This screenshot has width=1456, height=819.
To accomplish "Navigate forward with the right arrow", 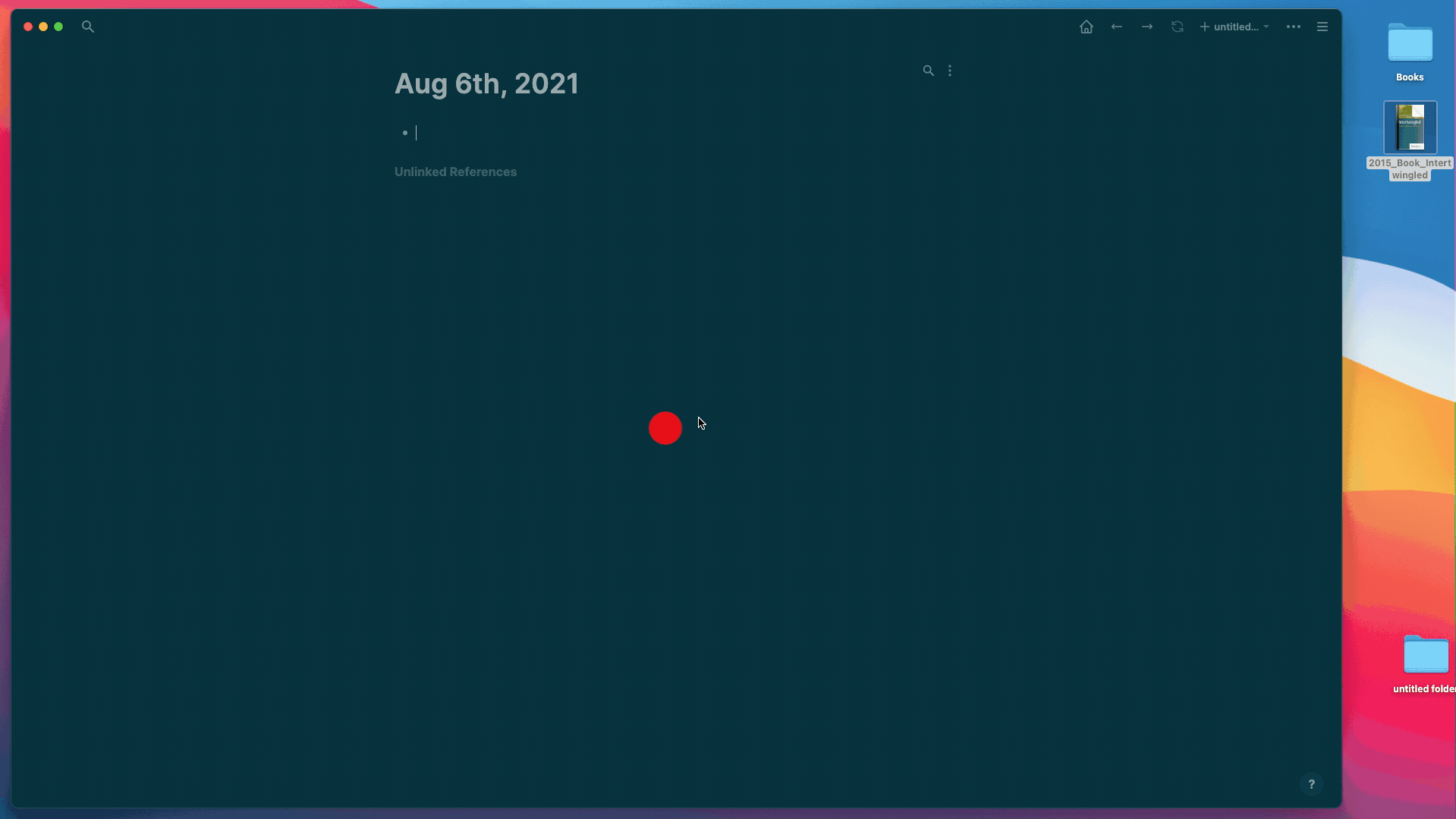I will click(1147, 27).
